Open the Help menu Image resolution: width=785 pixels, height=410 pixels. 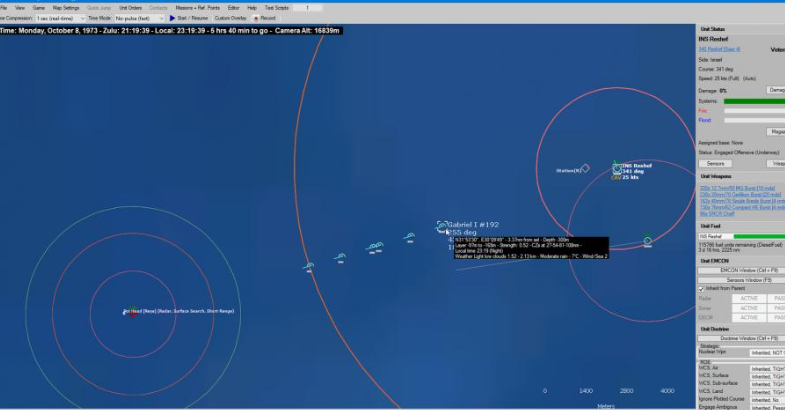click(x=252, y=8)
